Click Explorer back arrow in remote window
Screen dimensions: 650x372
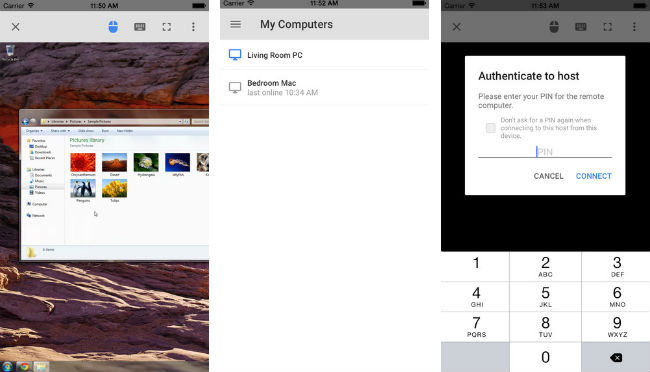coord(26,122)
